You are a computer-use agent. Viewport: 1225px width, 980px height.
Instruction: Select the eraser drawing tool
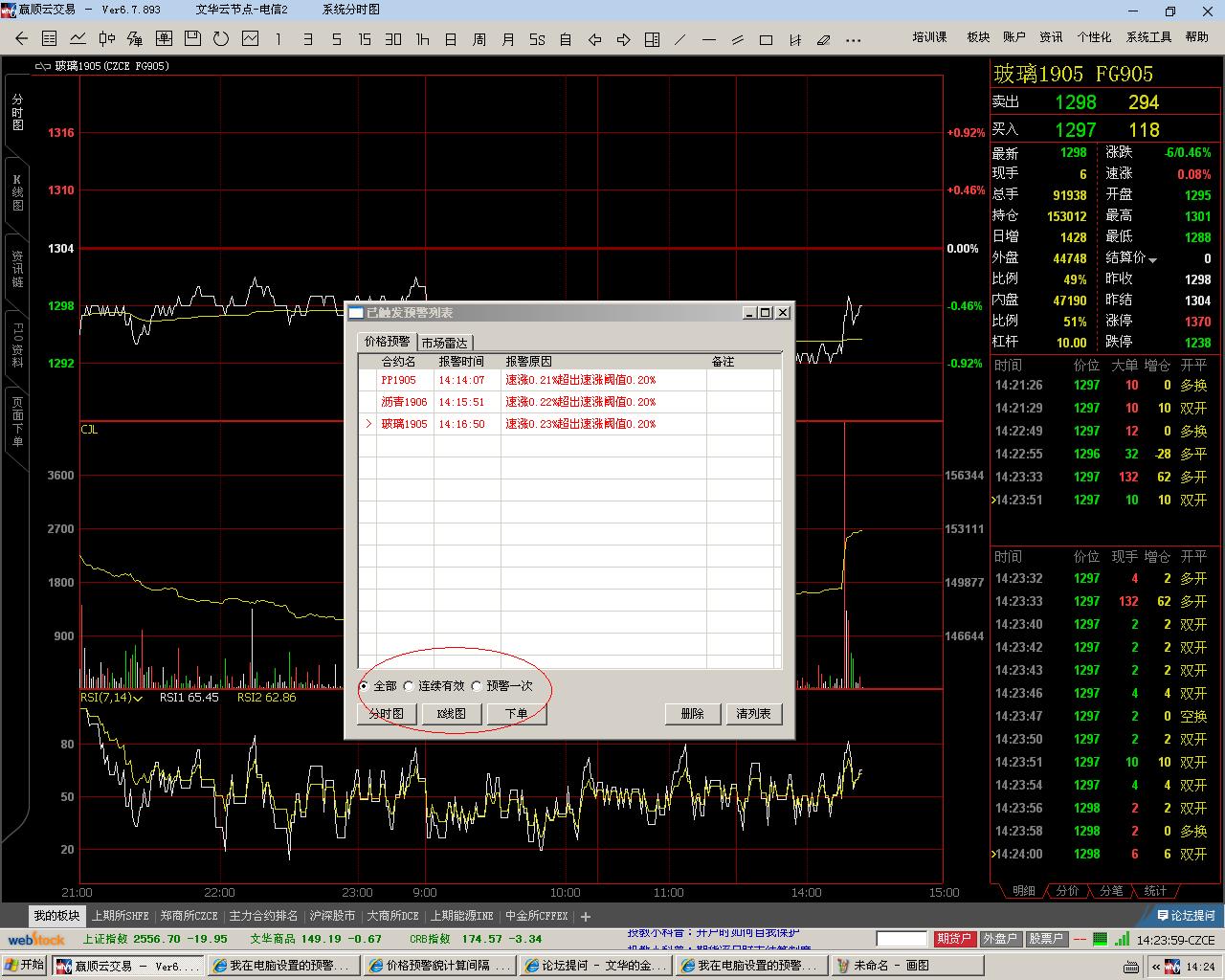point(824,40)
